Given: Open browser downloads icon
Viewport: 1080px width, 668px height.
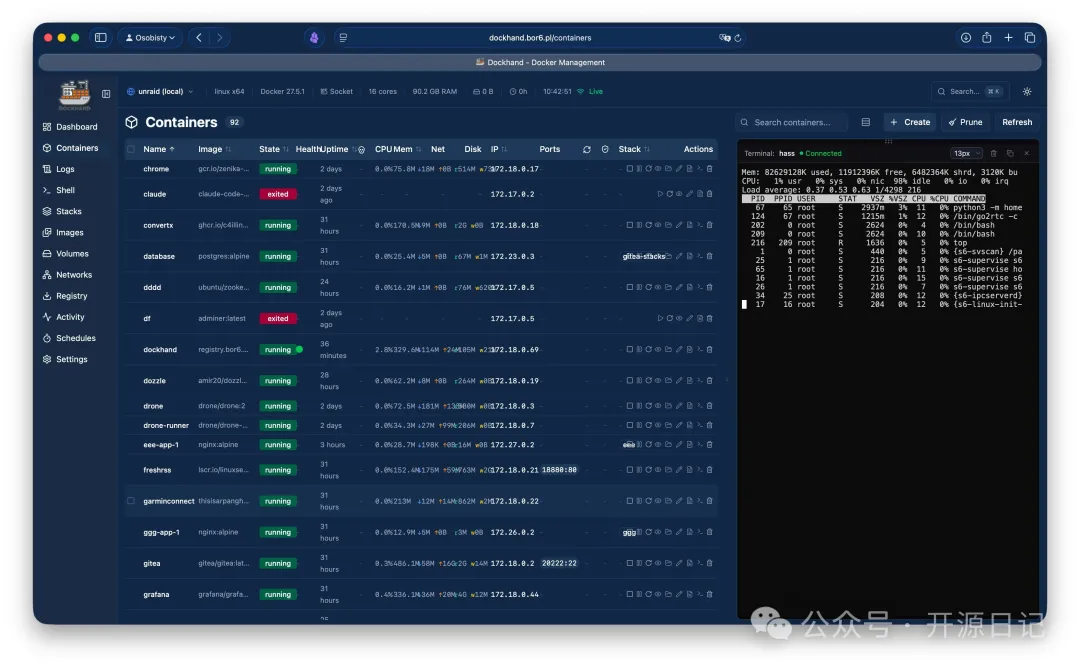Looking at the screenshot, I should point(966,38).
